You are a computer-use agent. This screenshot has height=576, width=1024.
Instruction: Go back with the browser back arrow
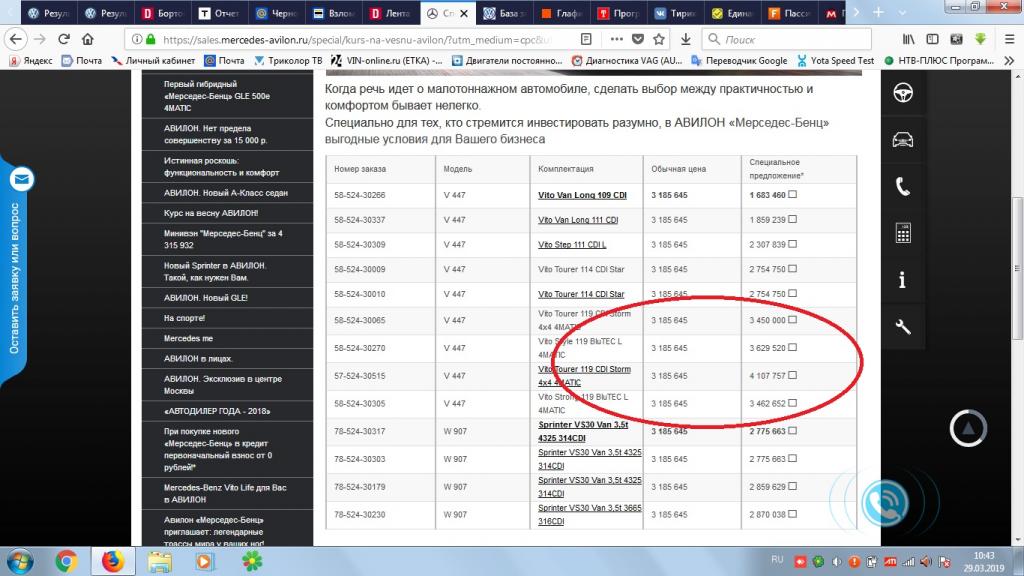[x=16, y=39]
